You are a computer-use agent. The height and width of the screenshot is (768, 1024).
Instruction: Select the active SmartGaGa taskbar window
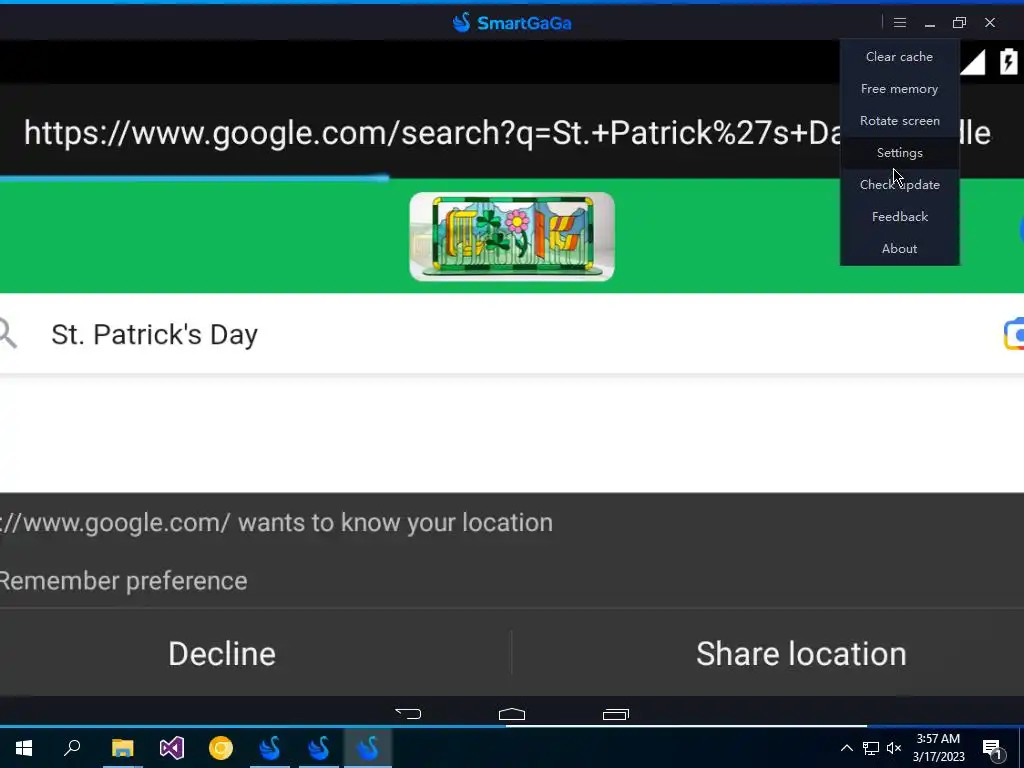coord(368,748)
